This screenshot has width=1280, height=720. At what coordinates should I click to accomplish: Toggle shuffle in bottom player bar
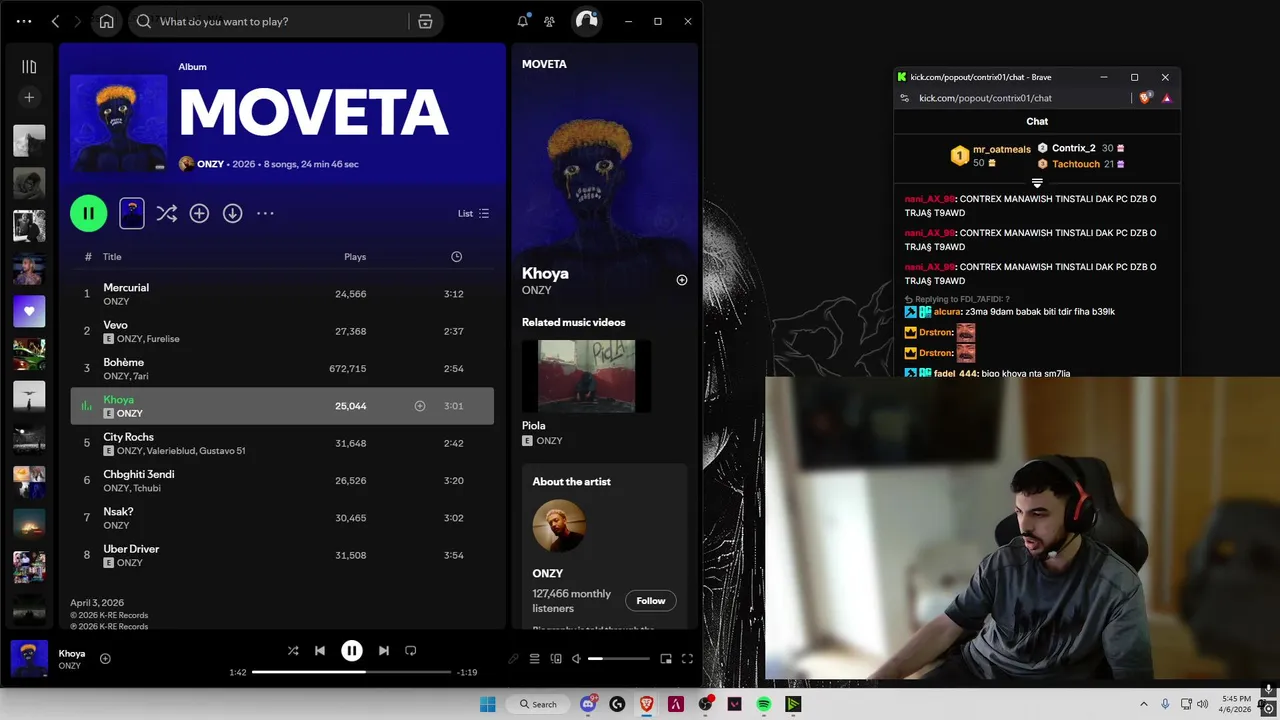click(x=293, y=650)
